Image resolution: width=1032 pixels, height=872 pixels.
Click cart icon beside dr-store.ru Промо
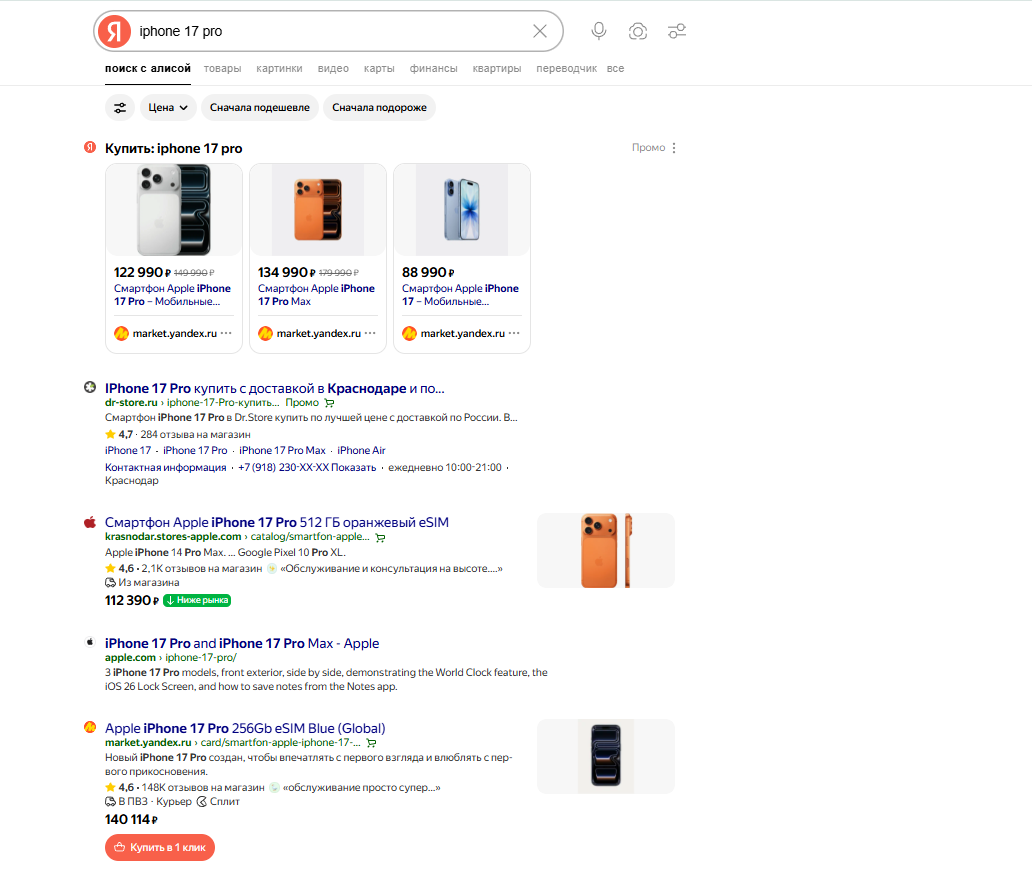(x=329, y=403)
